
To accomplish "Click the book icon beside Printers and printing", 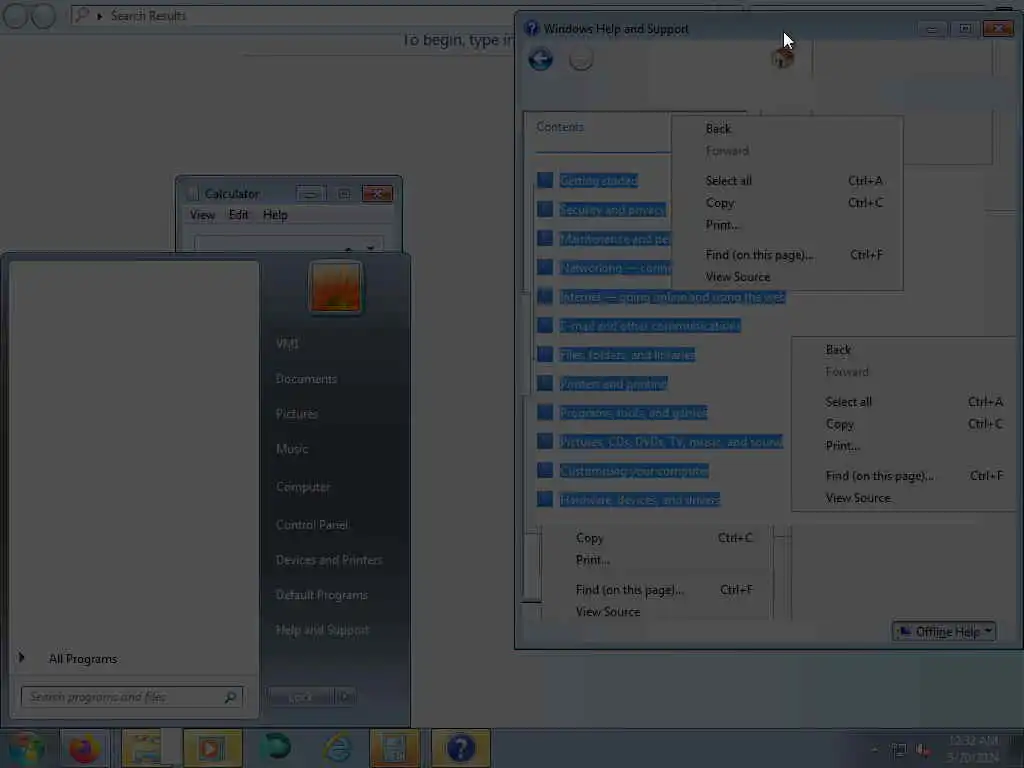I will 545,383.
